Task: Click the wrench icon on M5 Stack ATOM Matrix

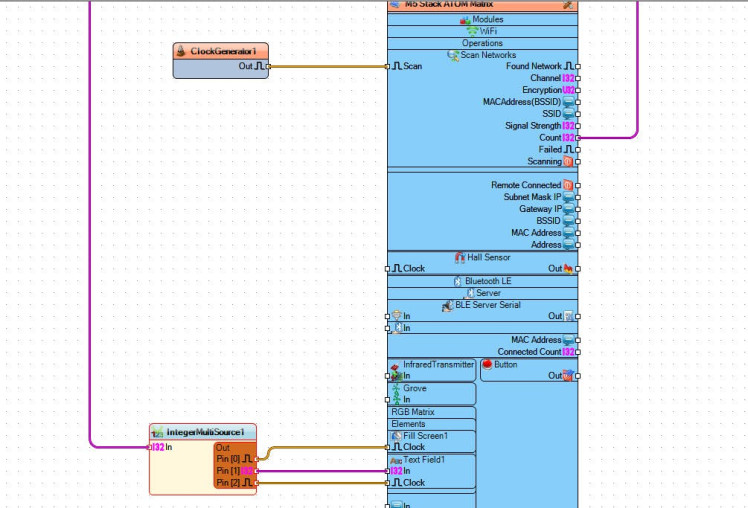Action: pos(568,5)
